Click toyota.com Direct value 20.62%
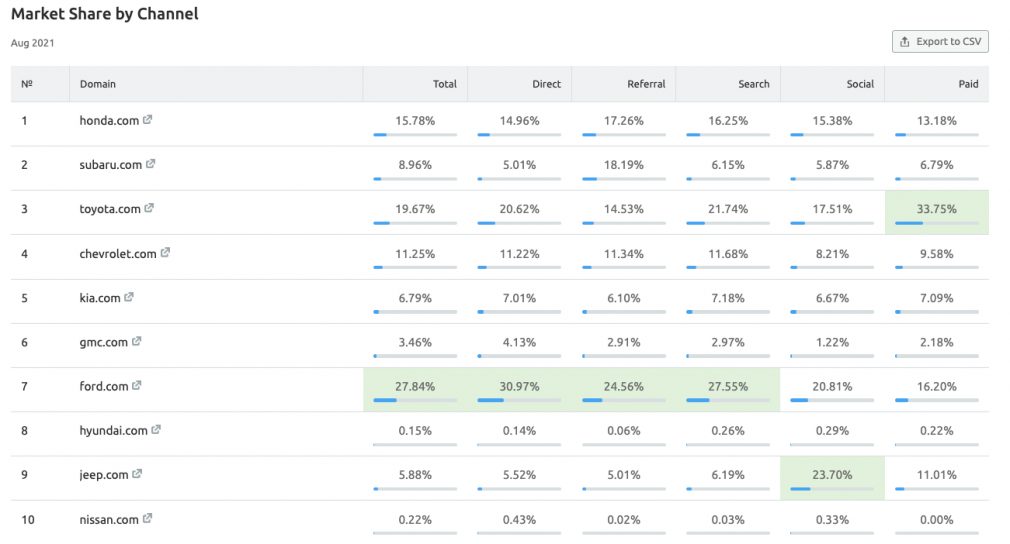The height and width of the screenshot is (544, 1010). point(519,209)
